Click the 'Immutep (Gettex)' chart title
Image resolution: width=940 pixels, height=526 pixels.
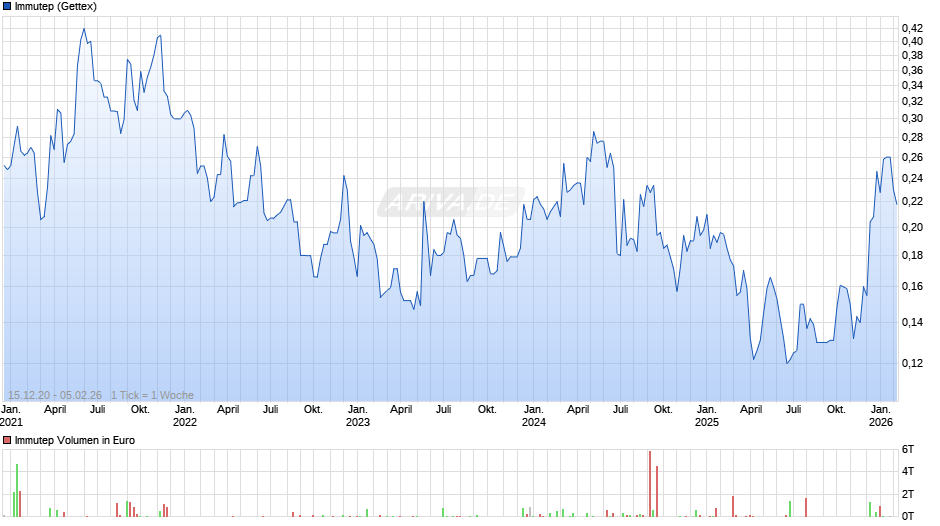pyautogui.click(x=56, y=7)
